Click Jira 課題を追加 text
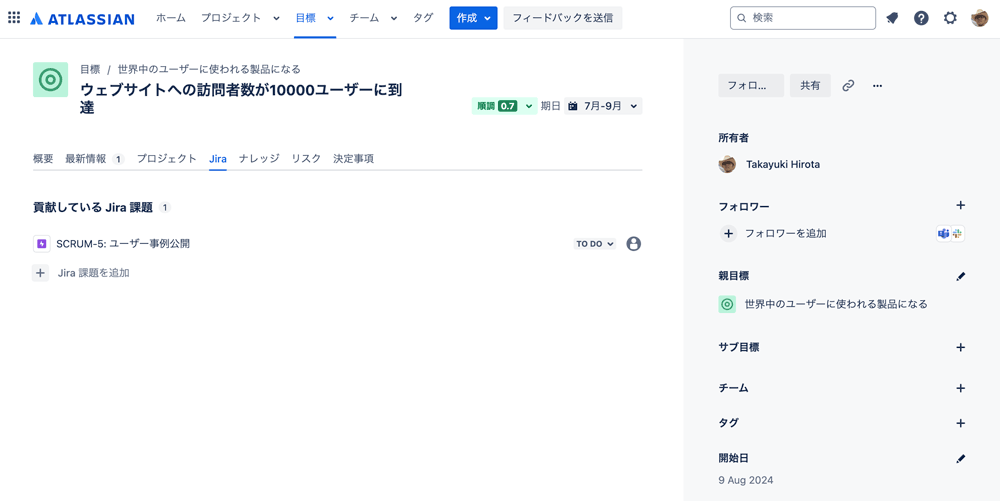Viewport: 1000px width, 501px height. [x=94, y=273]
